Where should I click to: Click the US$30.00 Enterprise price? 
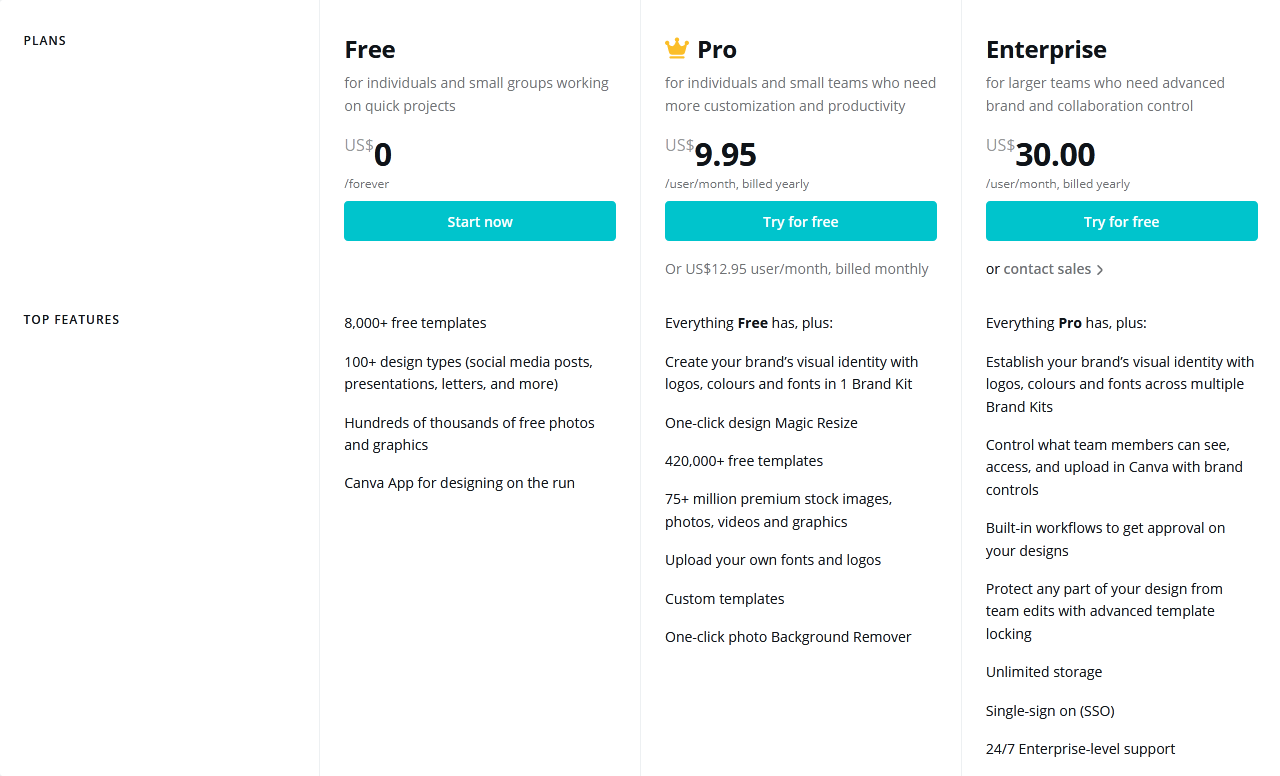tap(1041, 153)
